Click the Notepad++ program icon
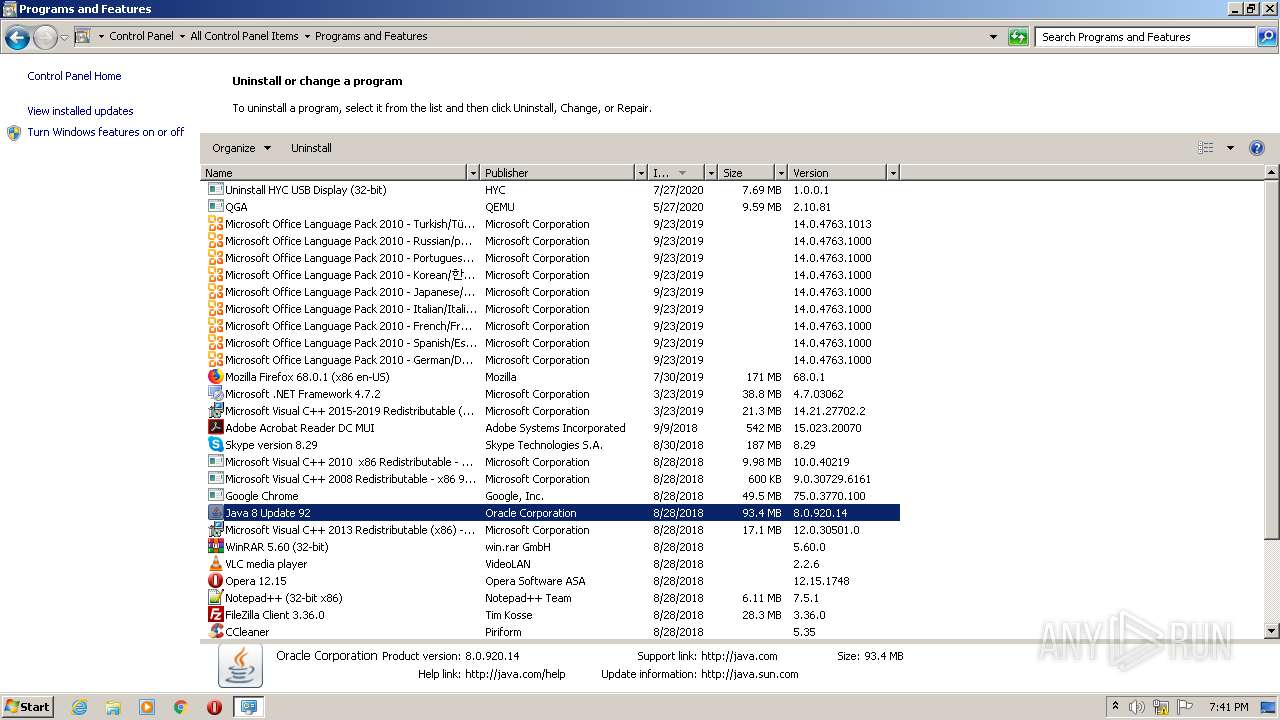1280x720 pixels. (215, 598)
